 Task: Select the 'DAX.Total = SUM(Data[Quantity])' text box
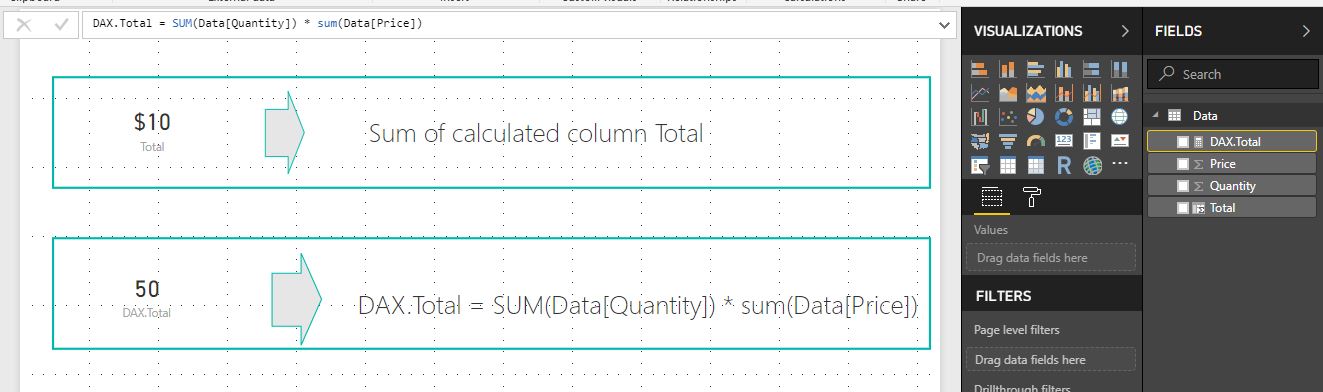click(x=638, y=306)
